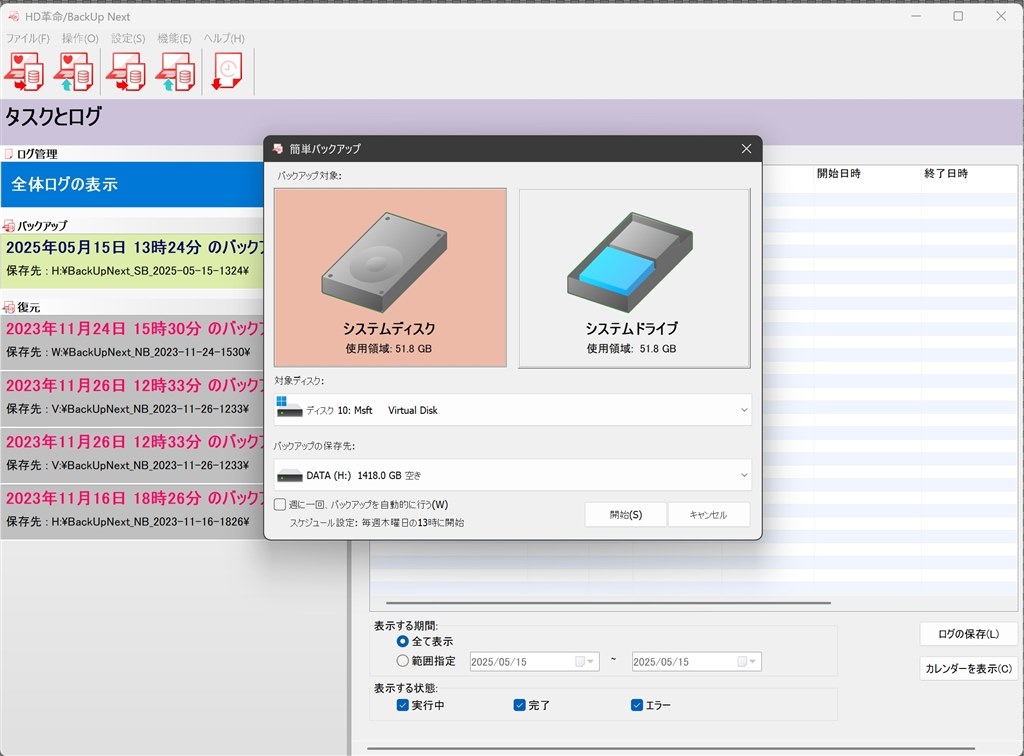Click the second toolbar icon with heart and up arrow
This screenshot has height=756, width=1024.
pyautogui.click(x=74, y=72)
